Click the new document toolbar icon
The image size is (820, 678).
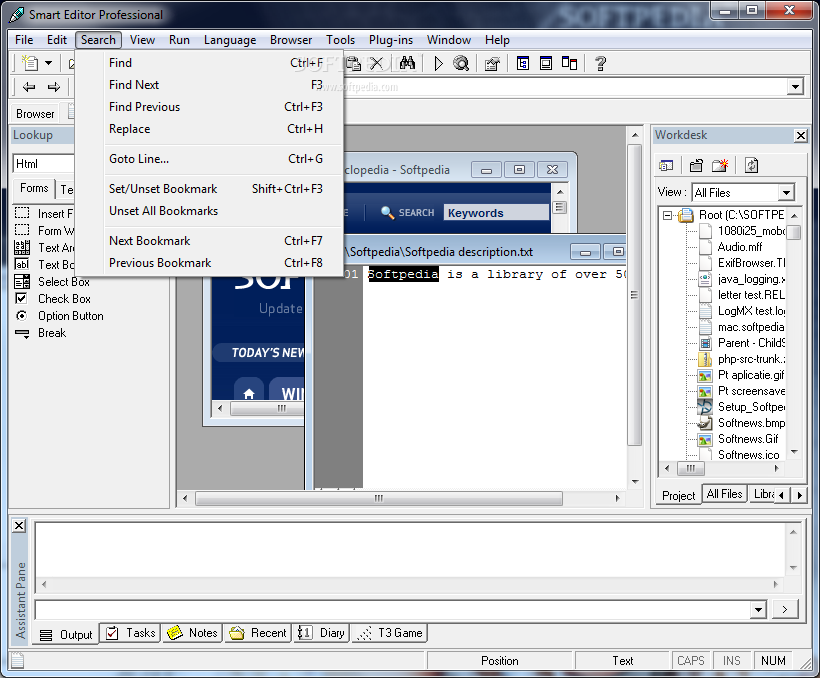pos(30,63)
